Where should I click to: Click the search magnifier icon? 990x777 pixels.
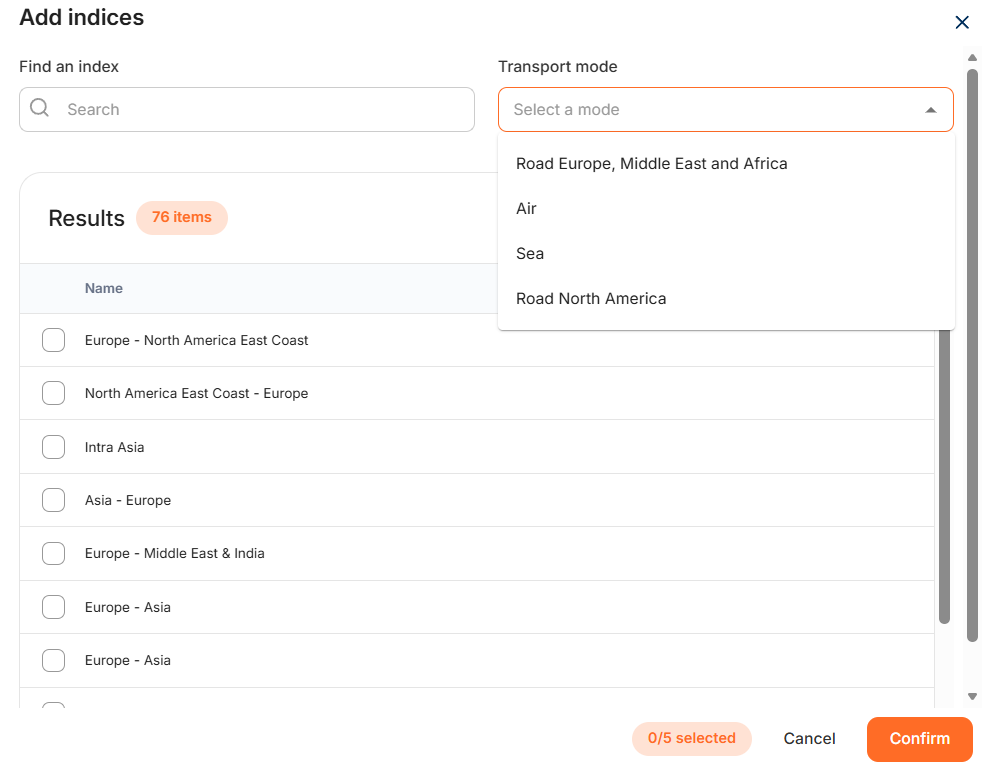(40, 109)
